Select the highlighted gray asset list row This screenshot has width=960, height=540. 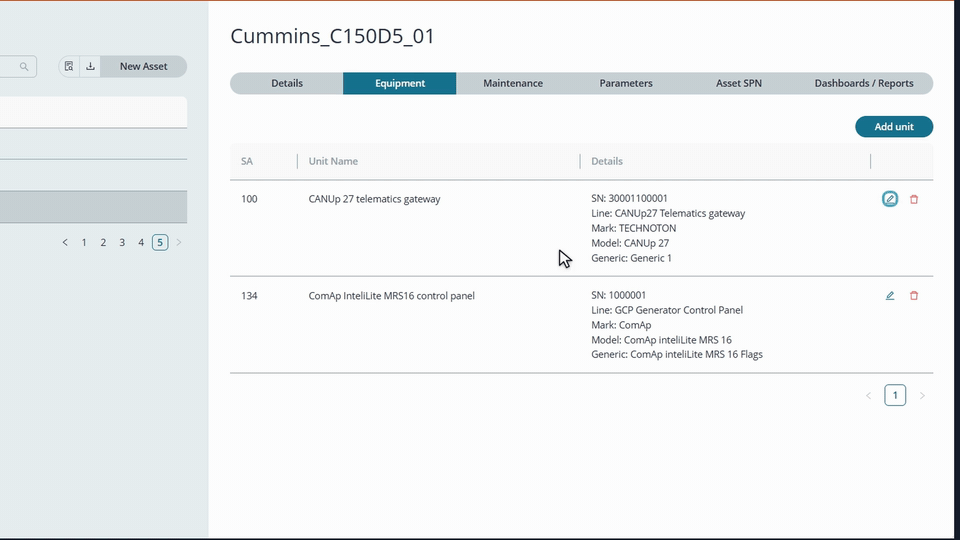coord(93,207)
